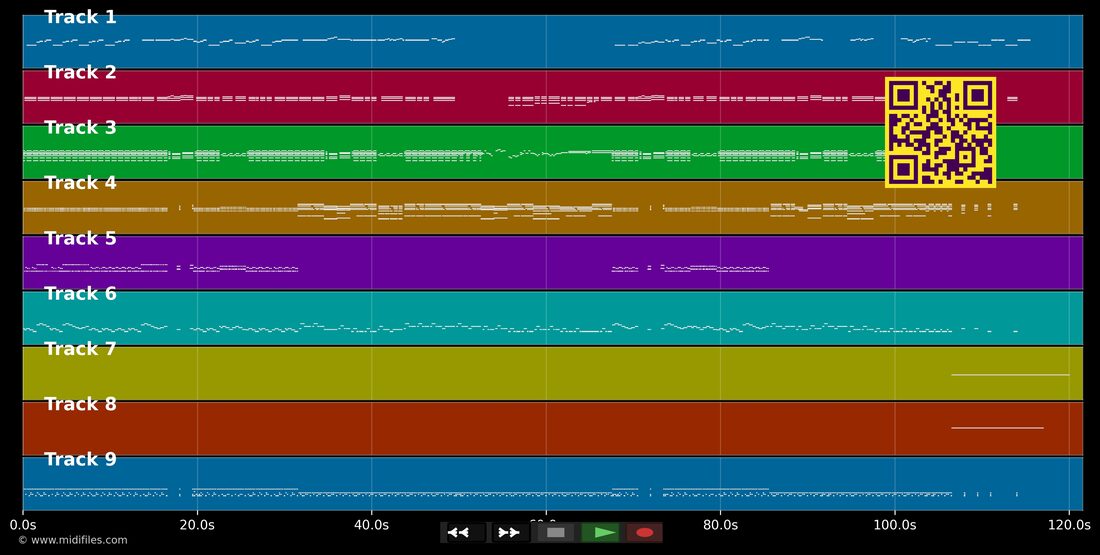Select the Track 6 label

pos(80,293)
